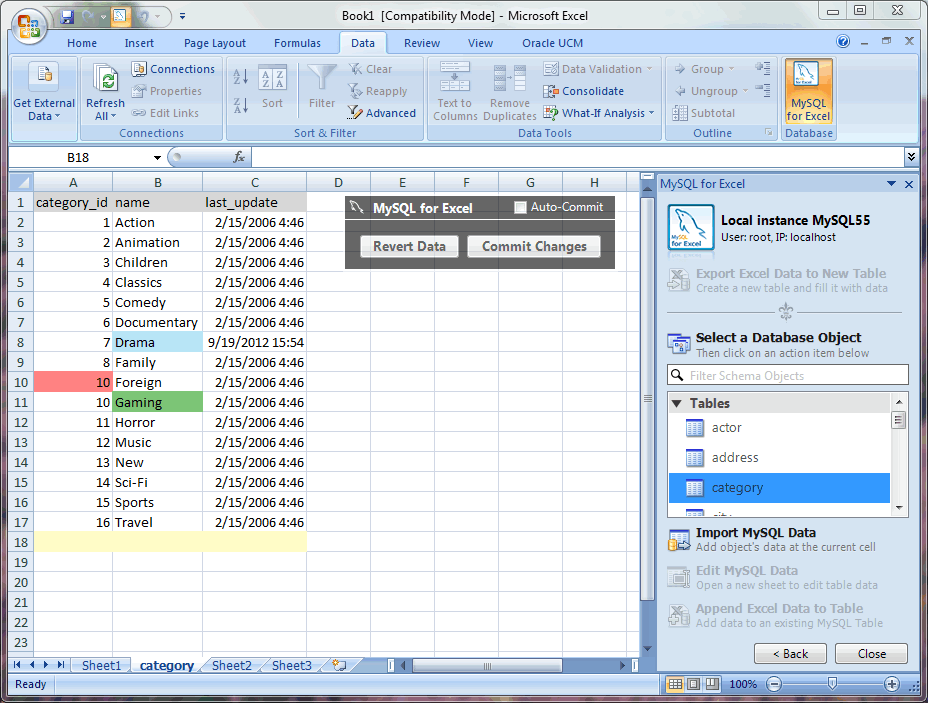Image resolution: width=928 pixels, height=703 pixels.
Task: Click the insert worksheet icon
Action: tap(339, 665)
